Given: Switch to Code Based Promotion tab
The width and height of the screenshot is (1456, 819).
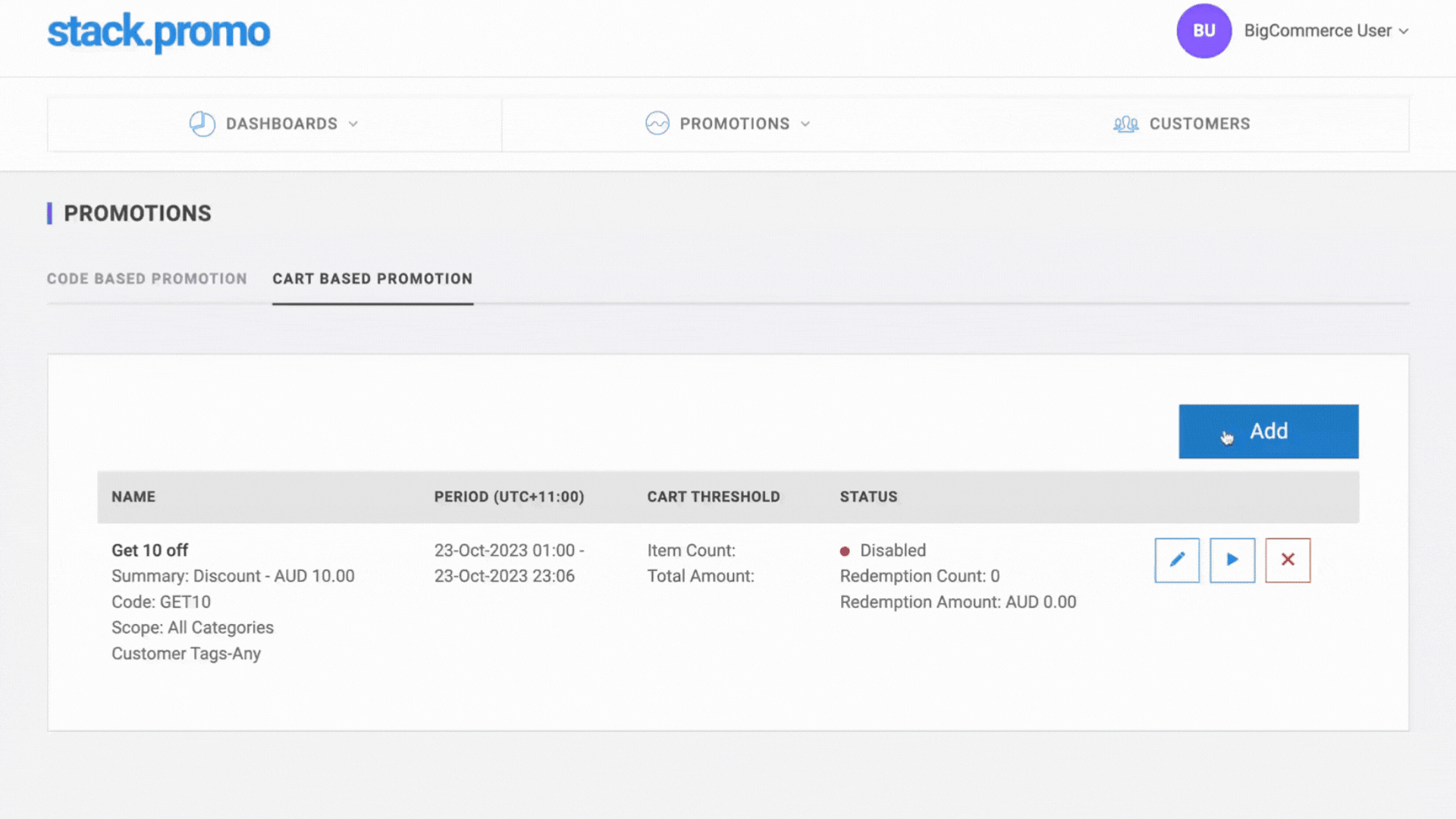Looking at the screenshot, I should 147,279.
